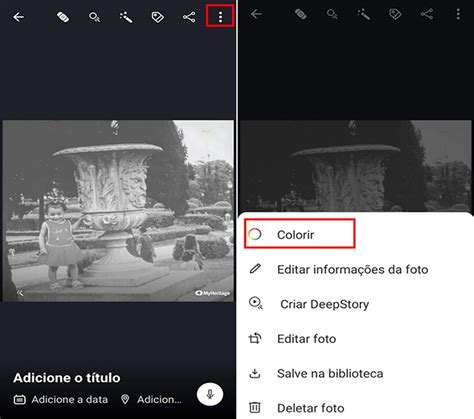Tap colorful circle Colorir icon
The height and width of the screenshot is (419, 474).
[255, 234]
